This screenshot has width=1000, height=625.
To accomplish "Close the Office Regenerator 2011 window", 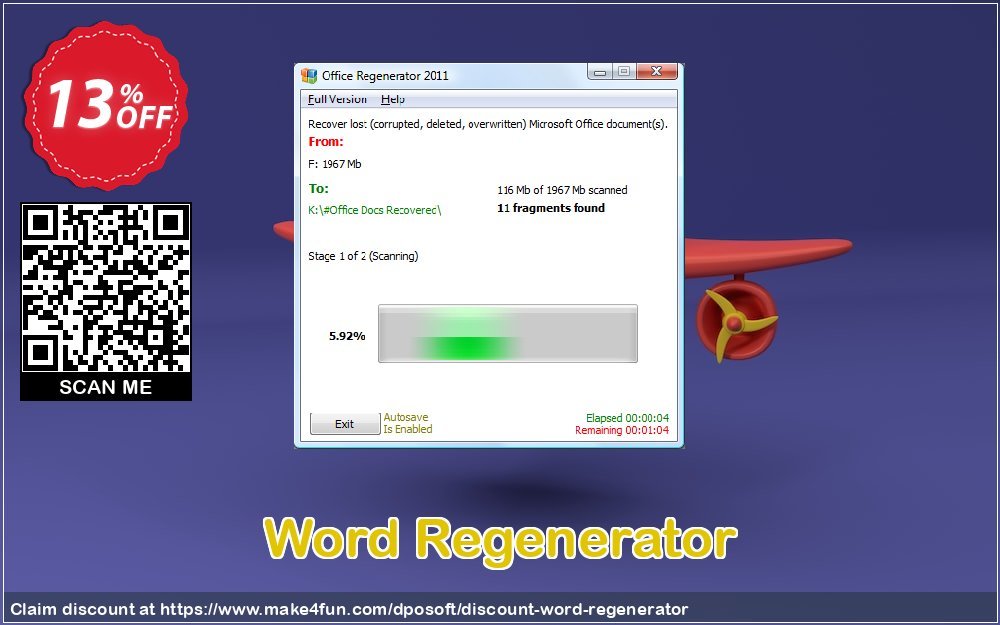I will pos(656,71).
